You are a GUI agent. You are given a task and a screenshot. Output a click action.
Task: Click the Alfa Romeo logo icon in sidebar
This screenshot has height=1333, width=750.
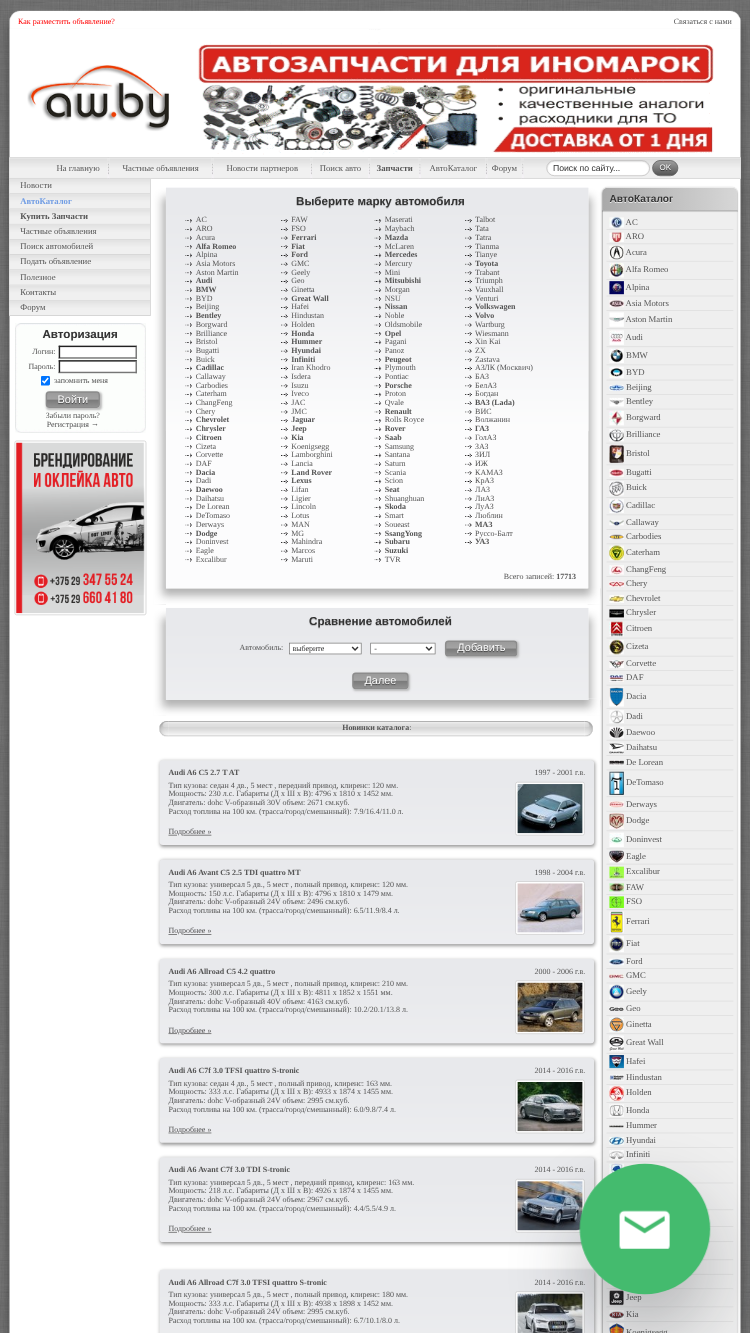616,270
